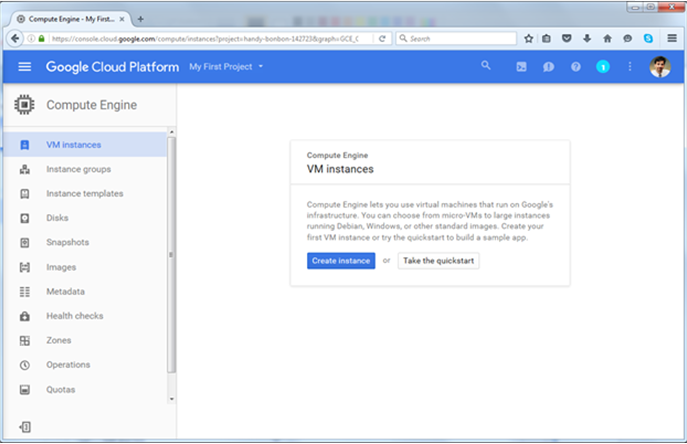Open the console search magnifier icon

coord(485,66)
